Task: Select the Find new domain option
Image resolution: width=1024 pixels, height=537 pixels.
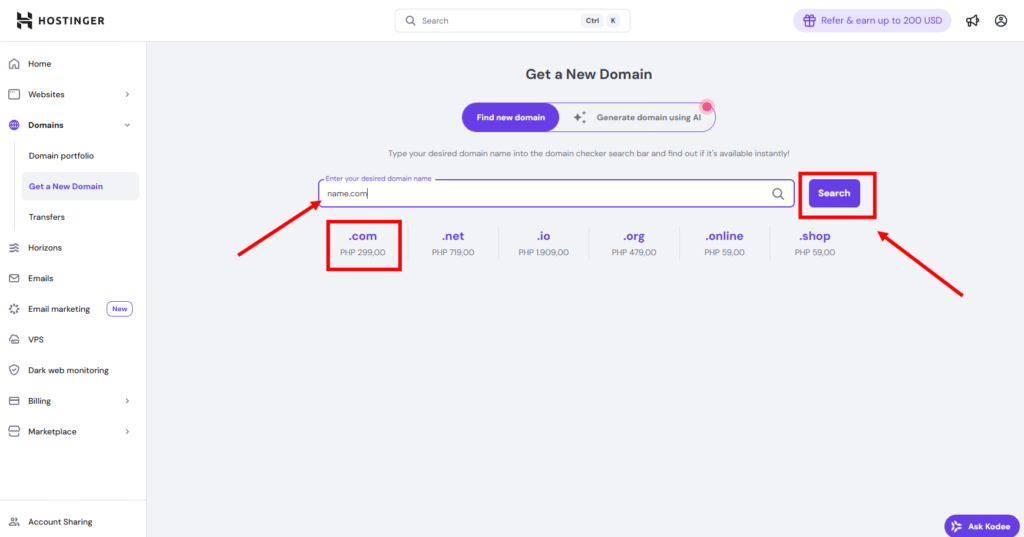Action: [x=511, y=118]
